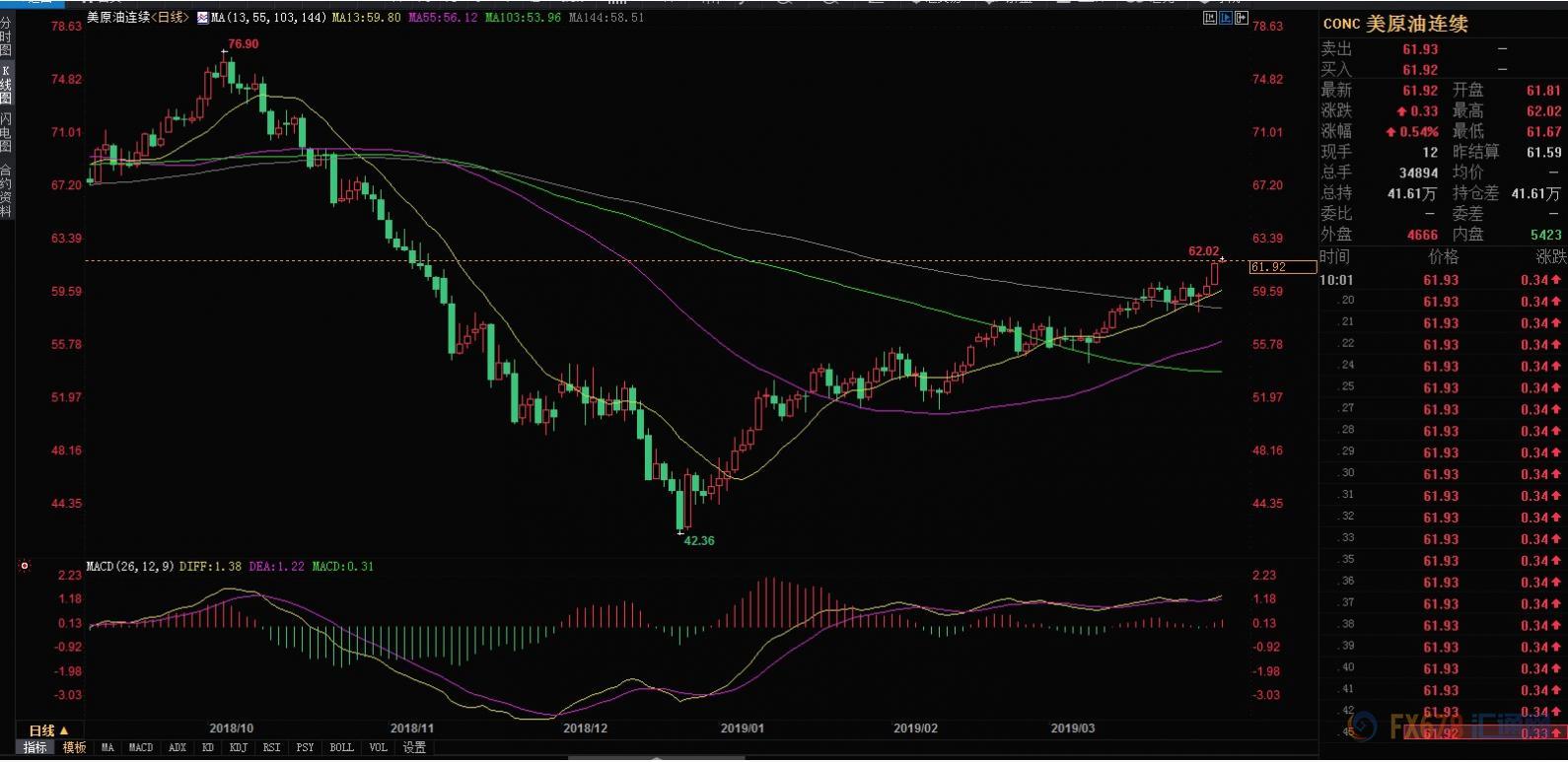
Task: Click the 买入 price 61.92
Action: click(x=1420, y=70)
